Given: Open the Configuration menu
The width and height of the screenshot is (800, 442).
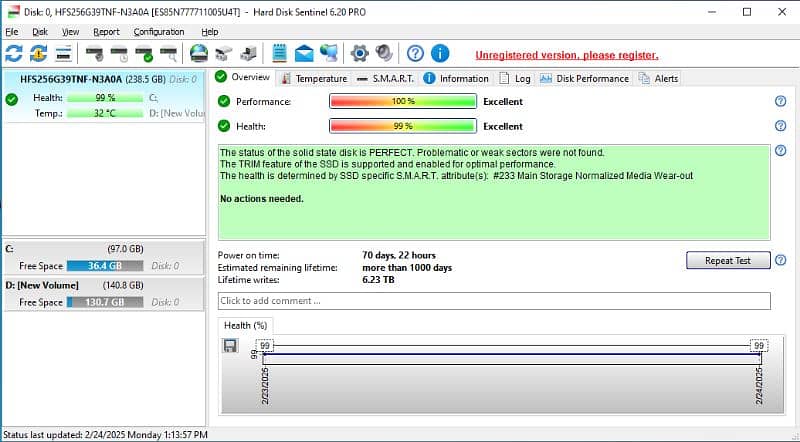Looking at the screenshot, I should click(158, 32).
